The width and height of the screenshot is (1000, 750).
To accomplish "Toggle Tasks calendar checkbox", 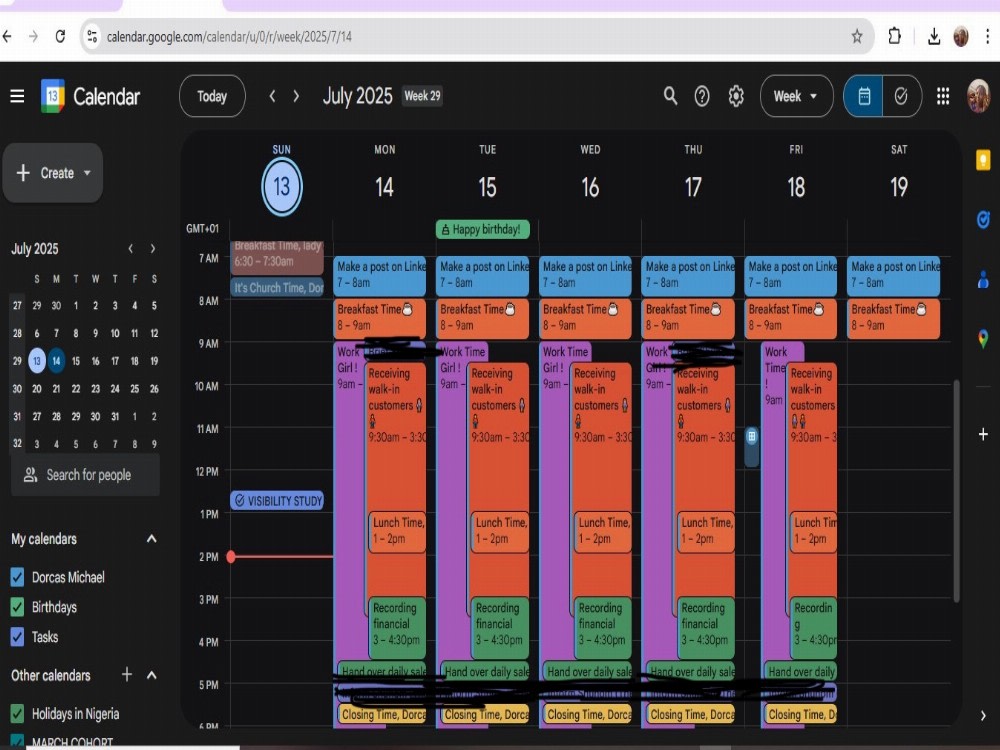I will pos(18,636).
